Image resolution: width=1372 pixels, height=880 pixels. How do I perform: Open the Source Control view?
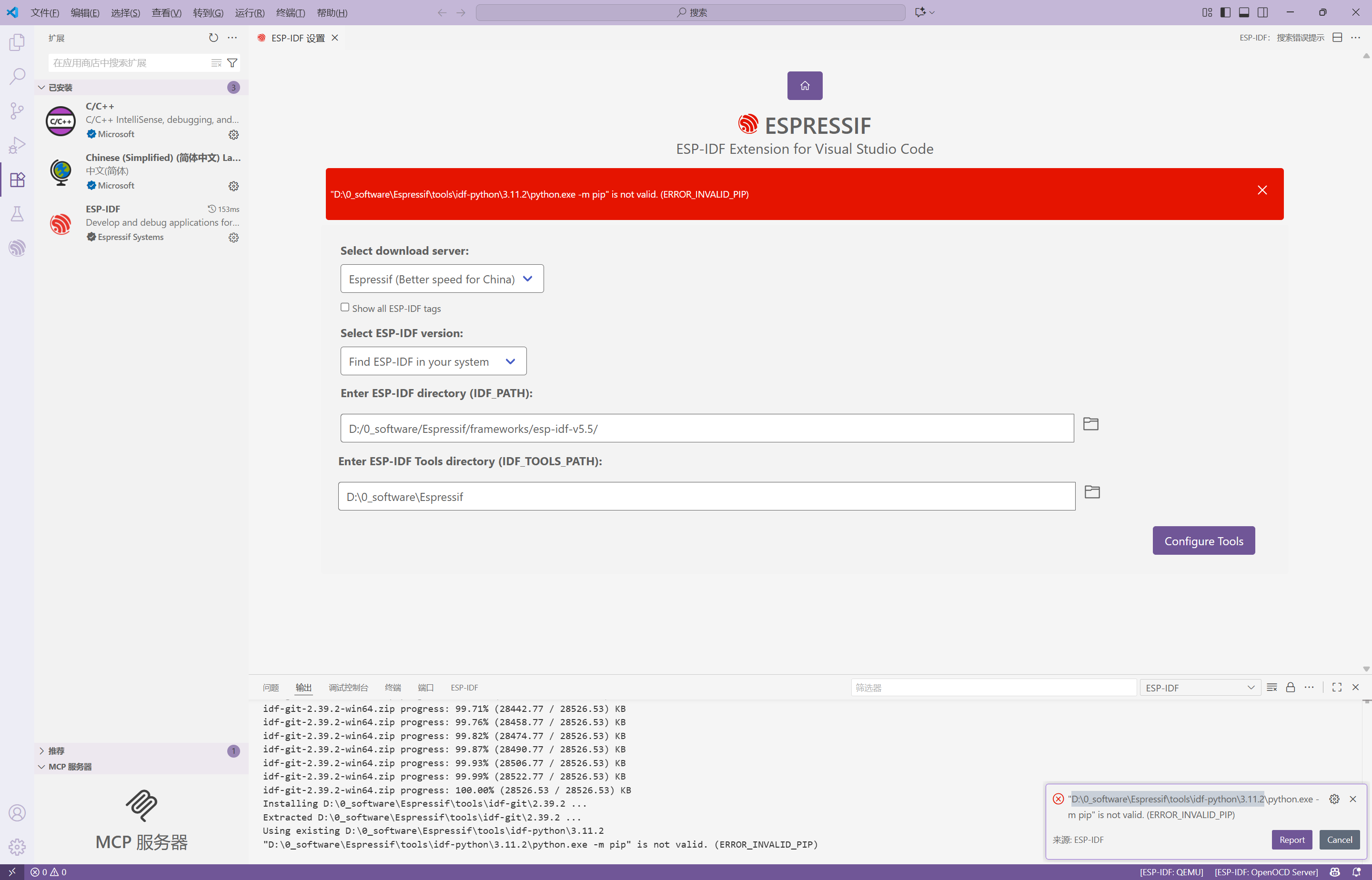pos(17,110)
